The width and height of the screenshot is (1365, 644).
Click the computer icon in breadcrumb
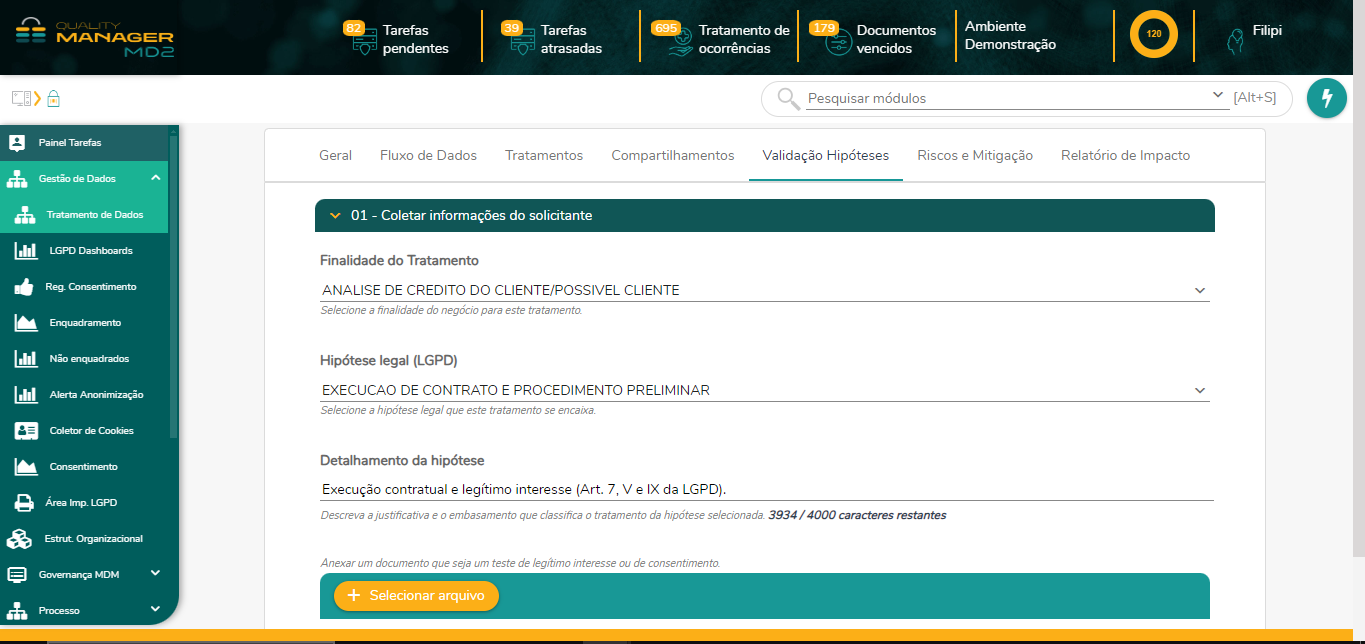coord(21,98)
